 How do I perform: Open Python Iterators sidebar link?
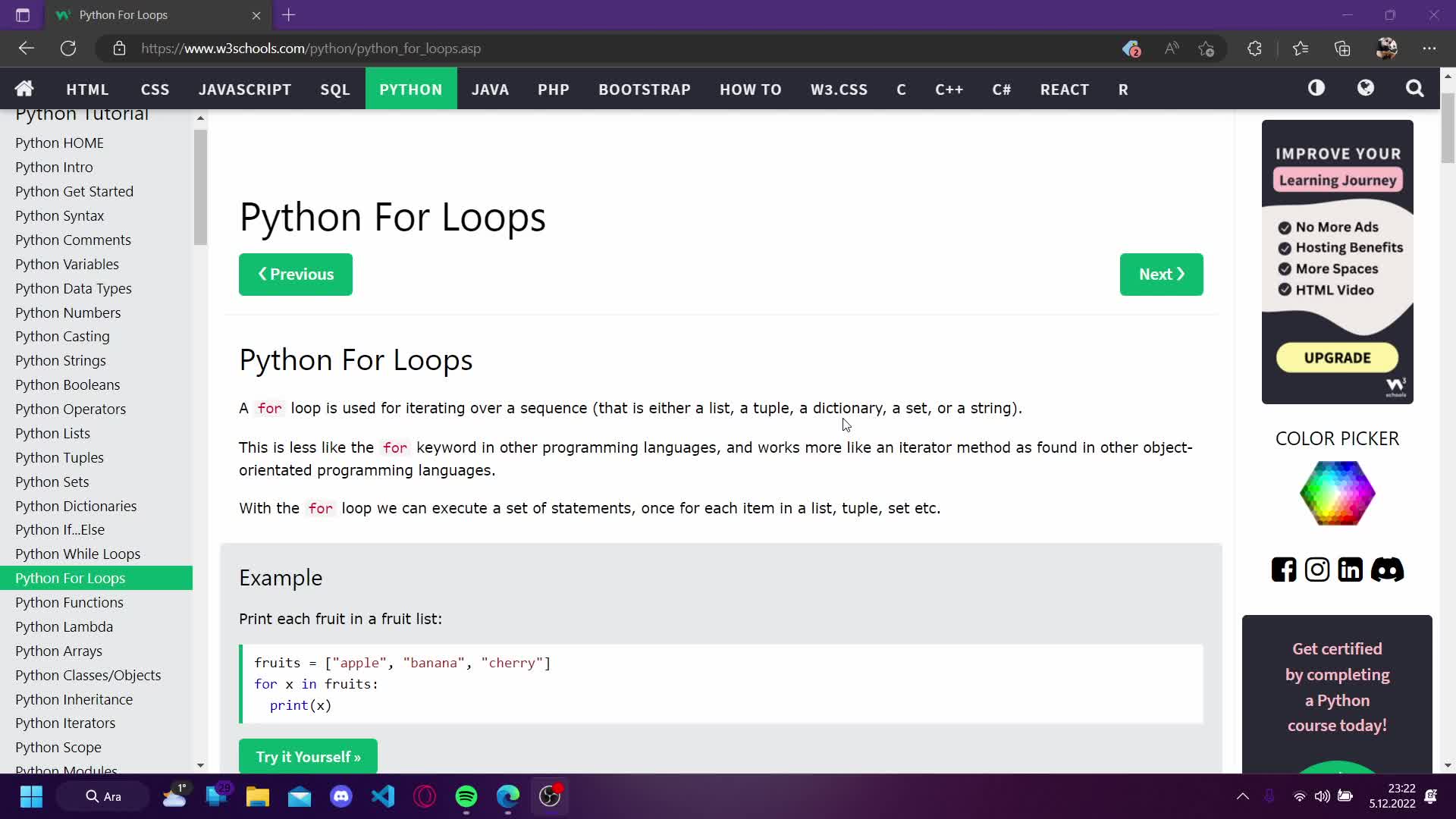[x=96, y=723]
